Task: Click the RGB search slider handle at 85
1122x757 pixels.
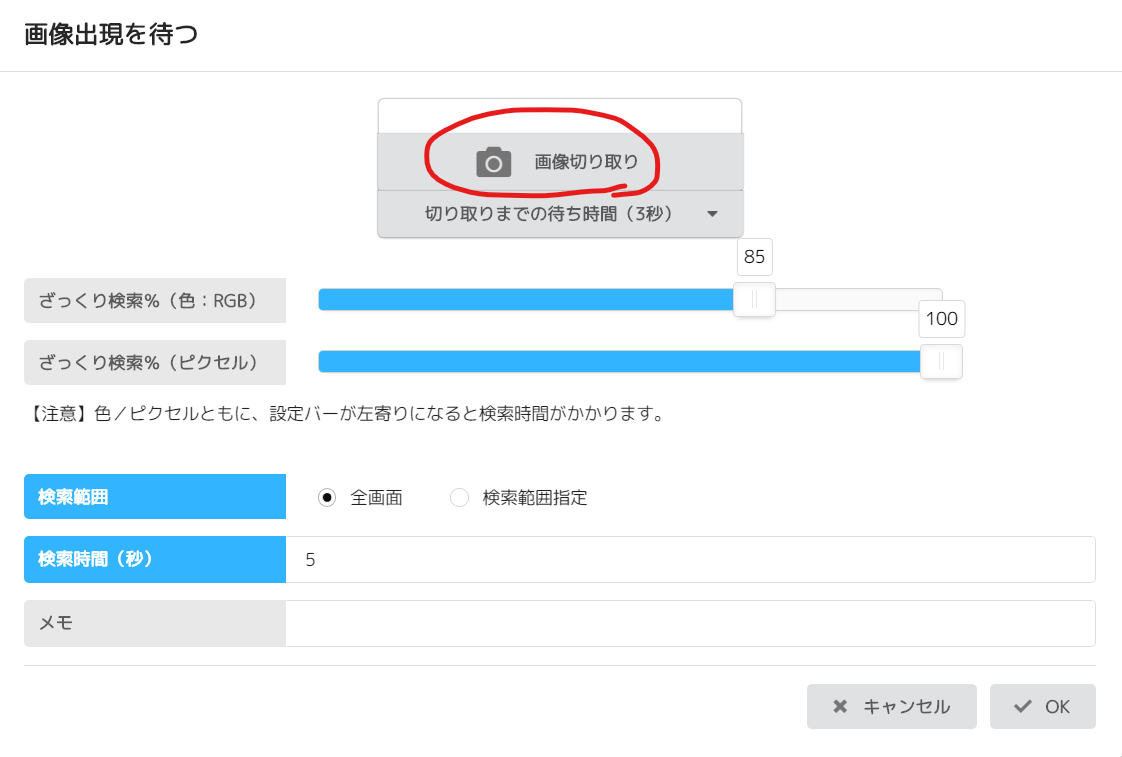Action: (754, 300)
